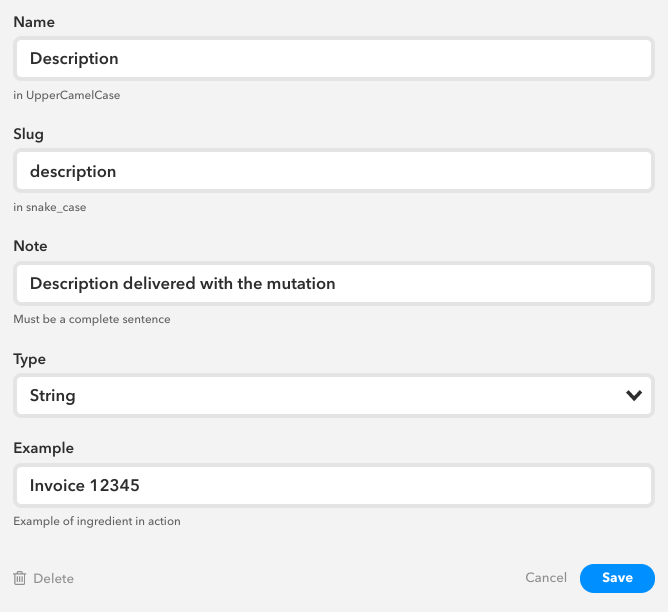Click the Name field label

click(x=34, y=22)
